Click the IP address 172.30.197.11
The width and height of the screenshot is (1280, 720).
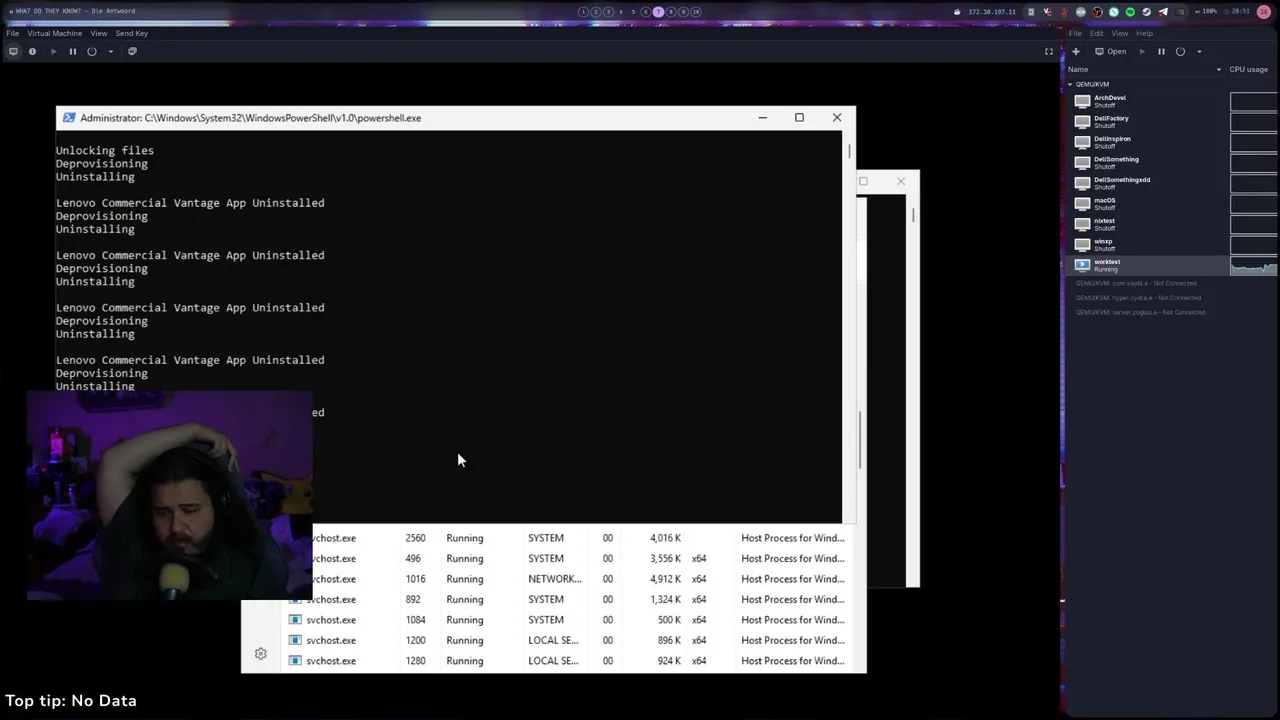pyautogui.click(x=992, y=12)
